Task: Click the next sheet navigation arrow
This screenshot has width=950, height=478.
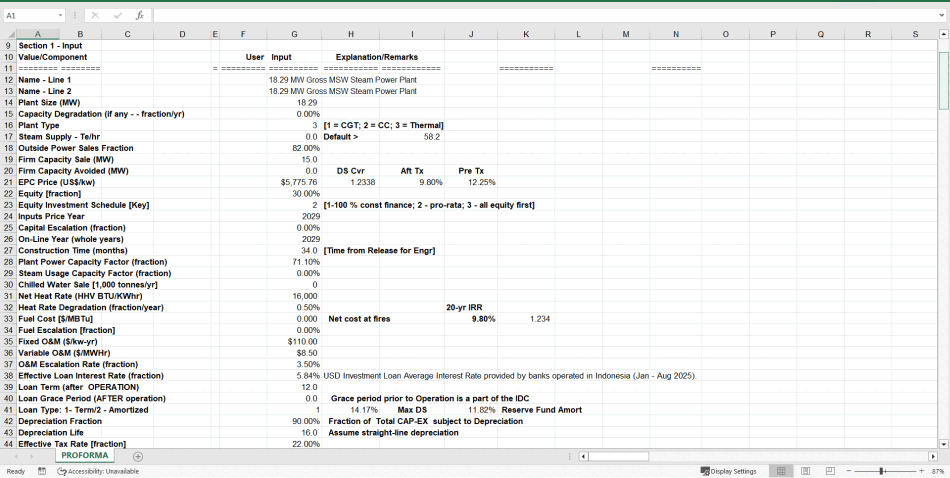Action: [30, 456]
